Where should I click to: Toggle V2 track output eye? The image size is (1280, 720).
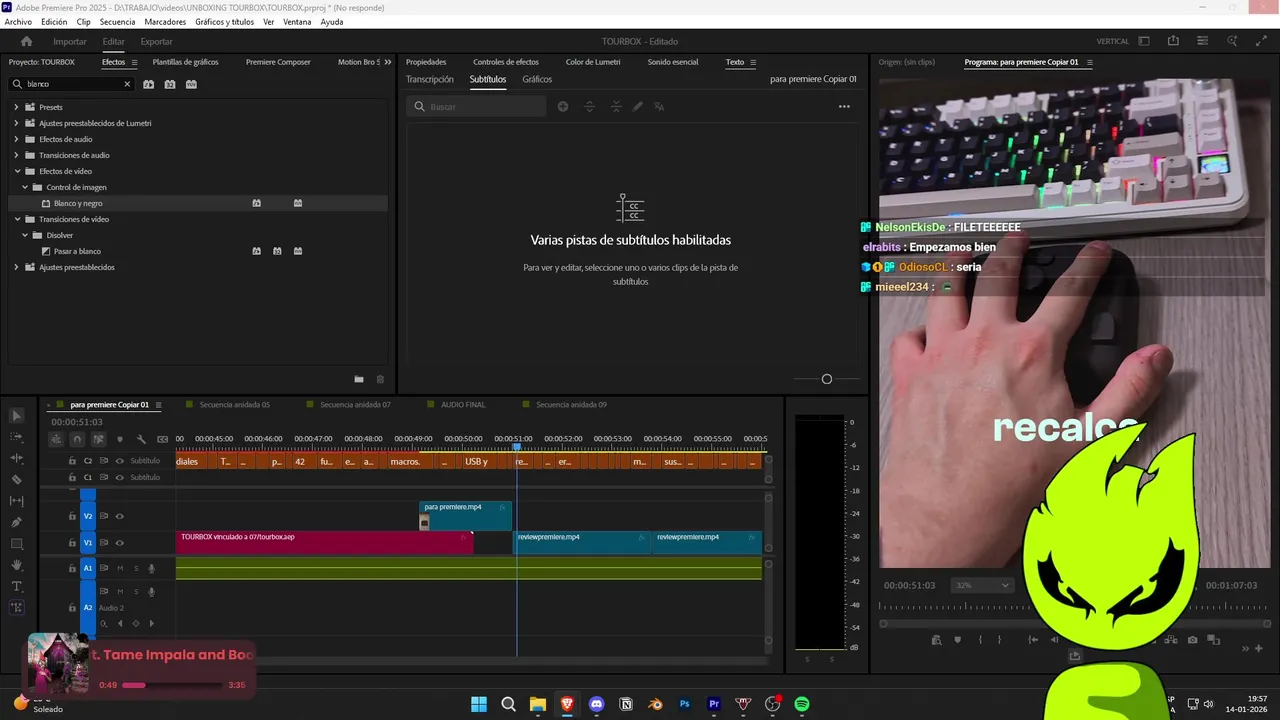(120, 516)
